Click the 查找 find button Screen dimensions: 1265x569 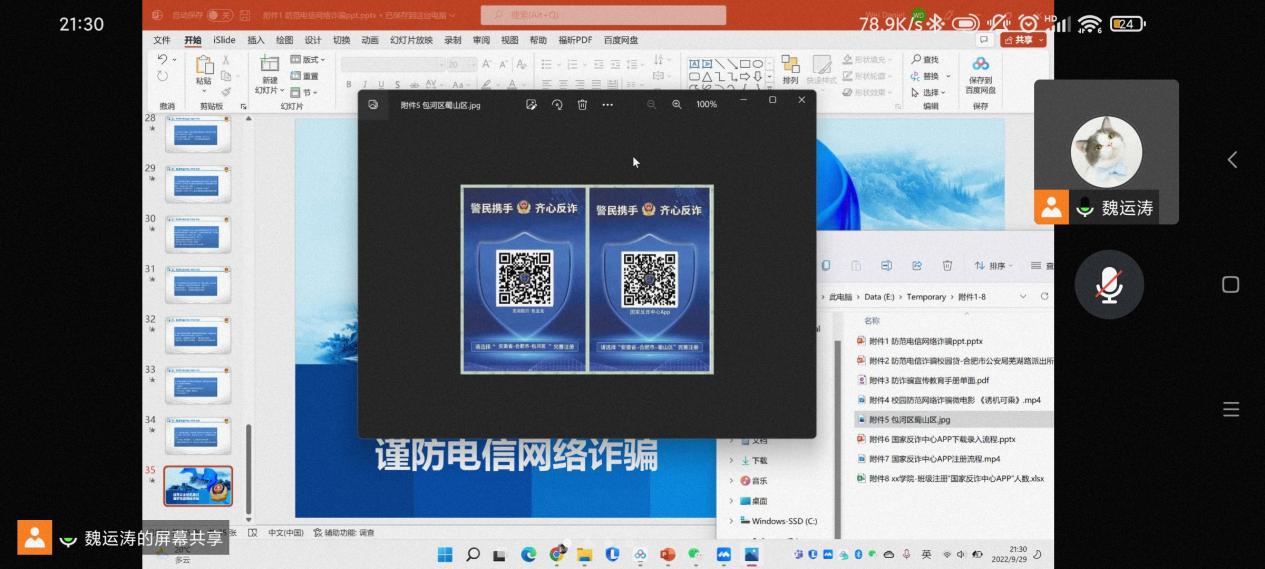click(925, 60)
